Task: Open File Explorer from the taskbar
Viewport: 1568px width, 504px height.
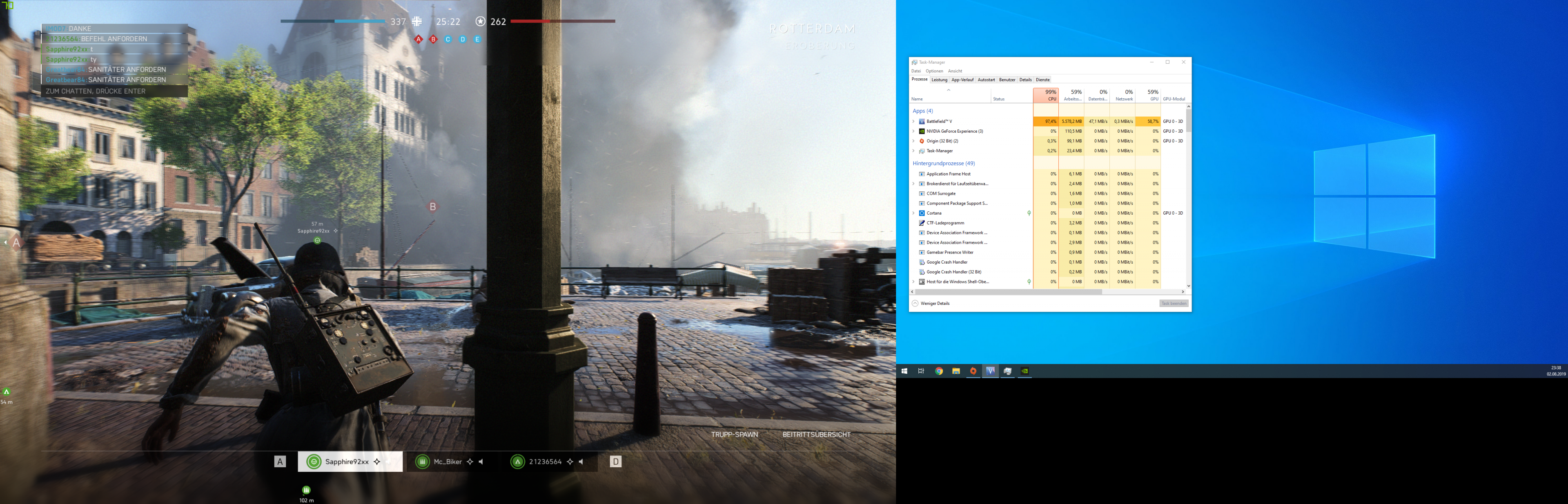Action: (955, 371)
